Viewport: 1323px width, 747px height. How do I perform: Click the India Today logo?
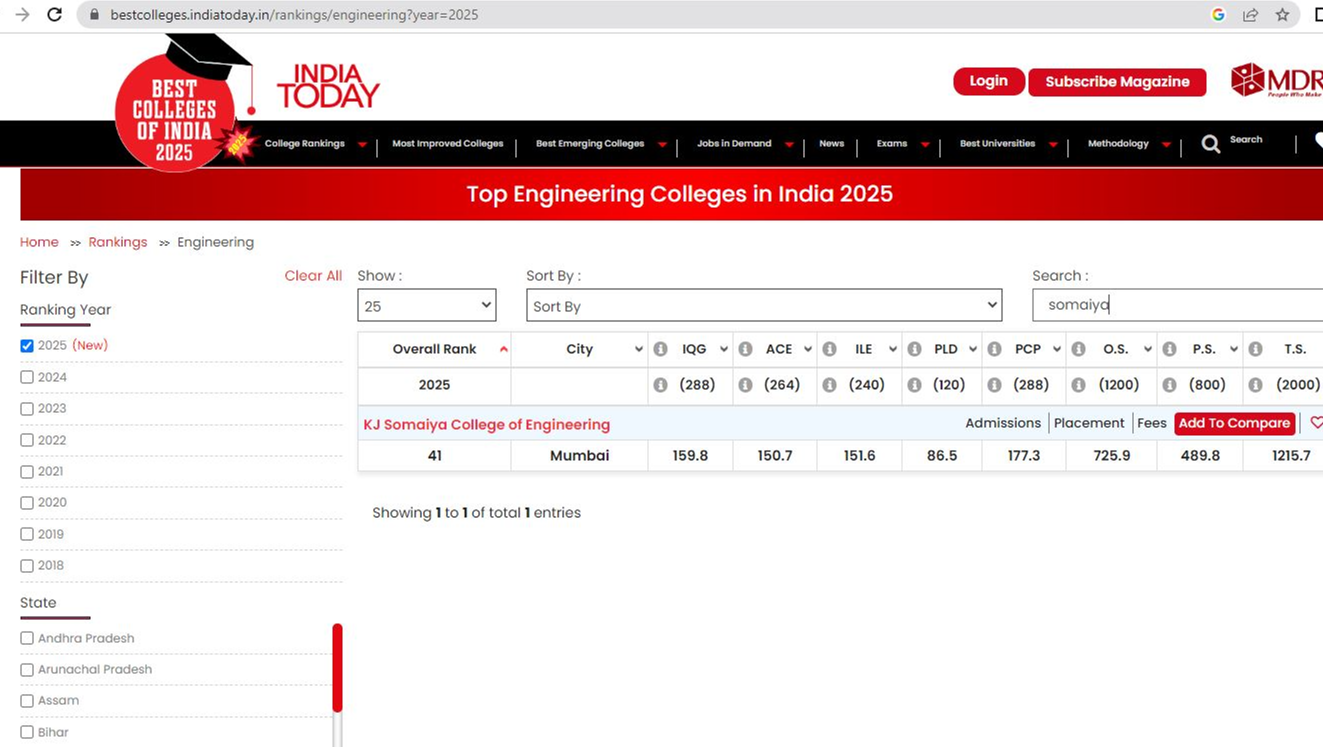pyautogui.click(x=328, y=86)
